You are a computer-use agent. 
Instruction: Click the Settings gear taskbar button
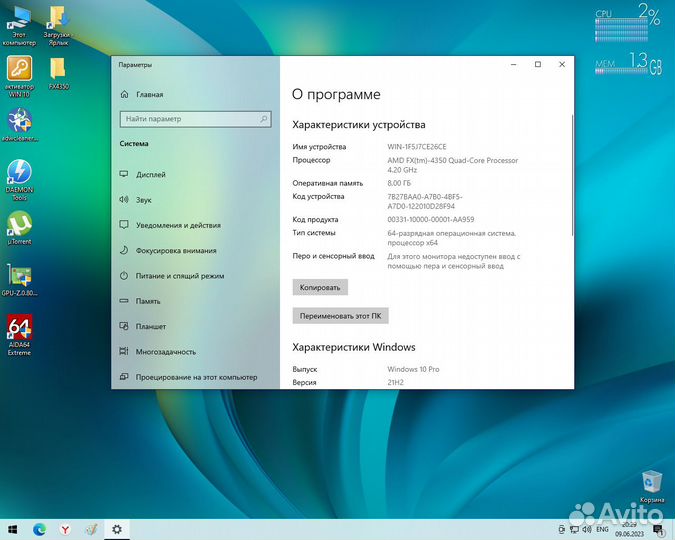(x=117, y=529)
